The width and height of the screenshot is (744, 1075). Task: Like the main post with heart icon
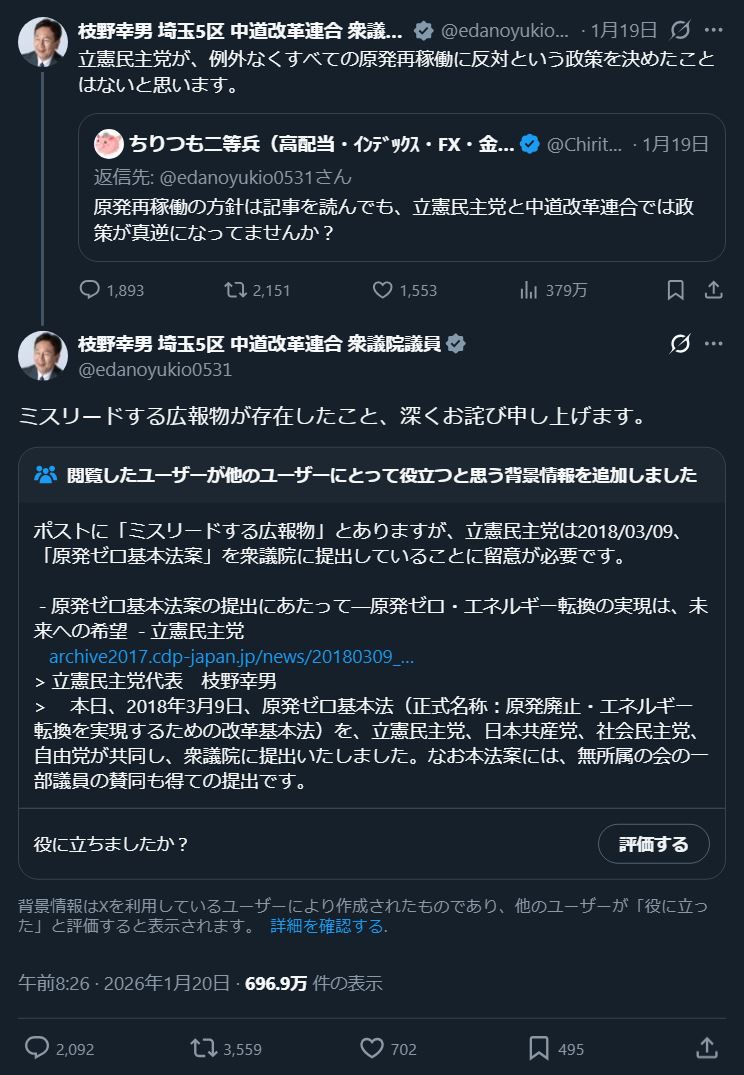point(372,1048)
